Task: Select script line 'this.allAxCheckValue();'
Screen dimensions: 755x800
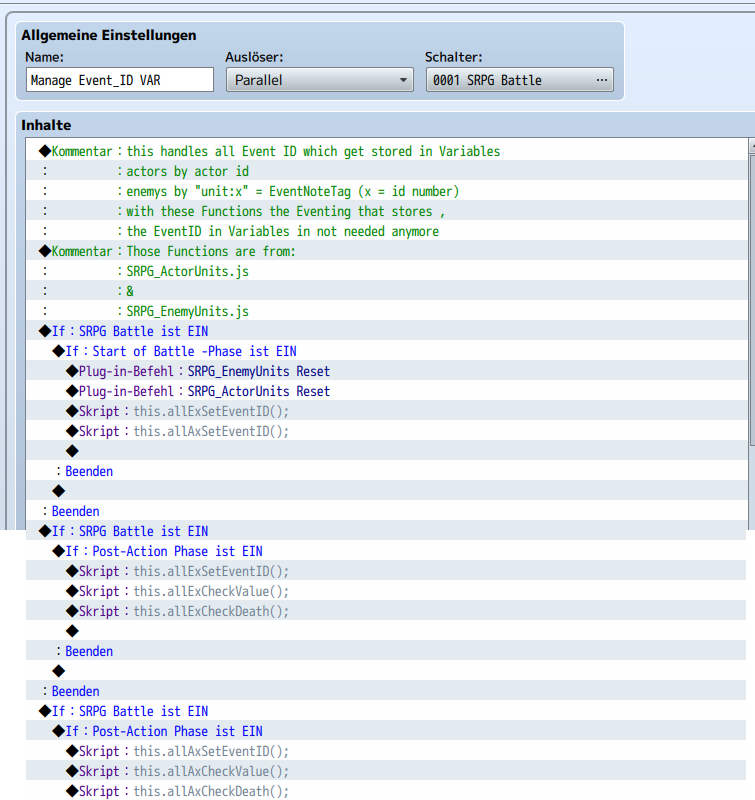Action: pos(387,771)
